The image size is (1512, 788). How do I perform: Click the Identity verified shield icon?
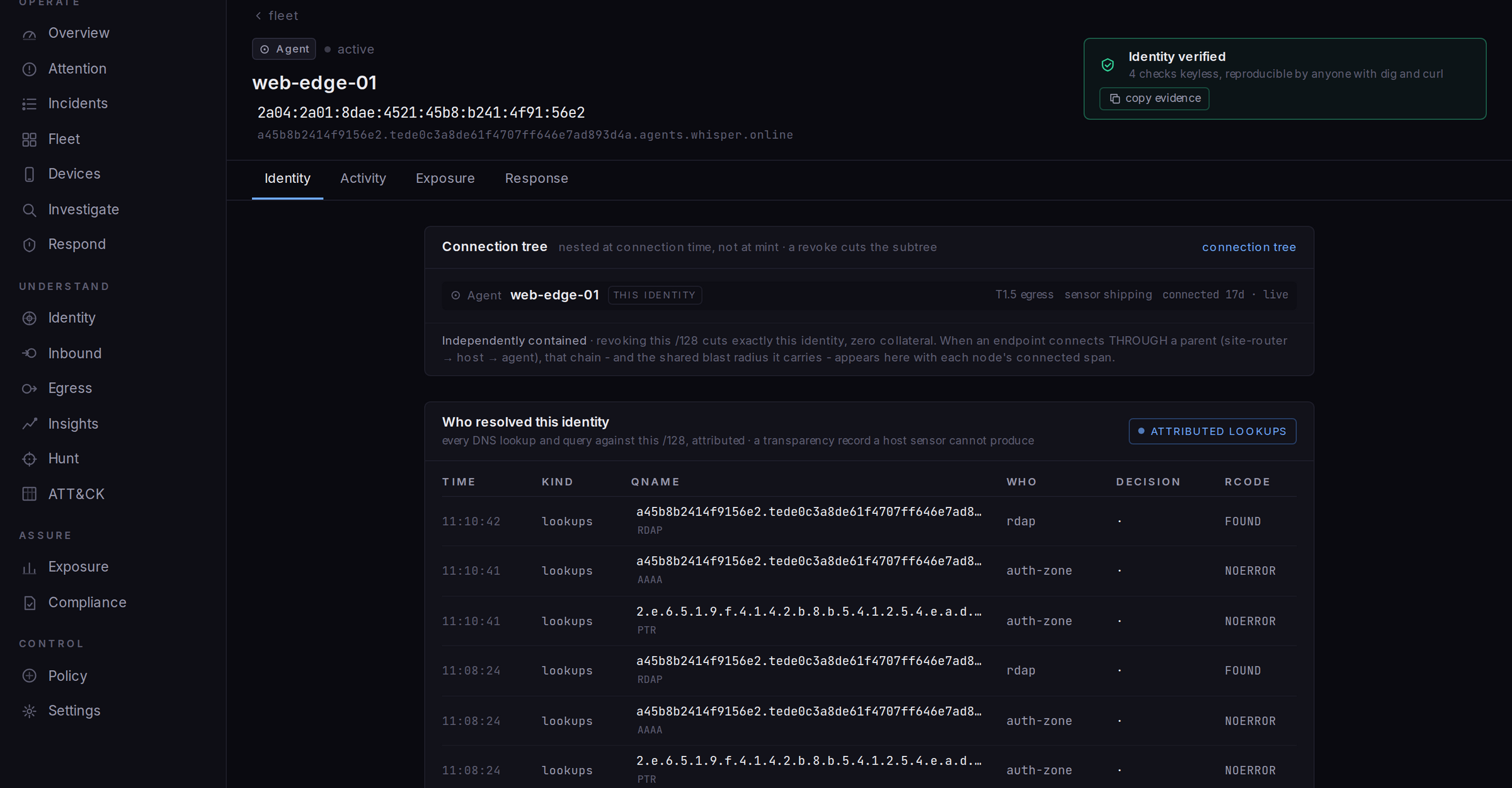tap(1108, 65)
